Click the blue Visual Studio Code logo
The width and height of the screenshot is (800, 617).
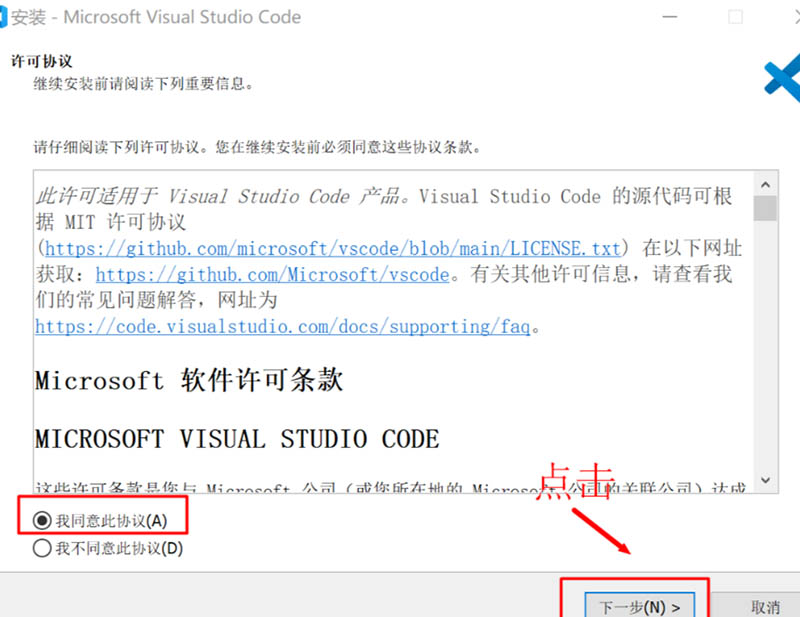(x=782, y=76)
